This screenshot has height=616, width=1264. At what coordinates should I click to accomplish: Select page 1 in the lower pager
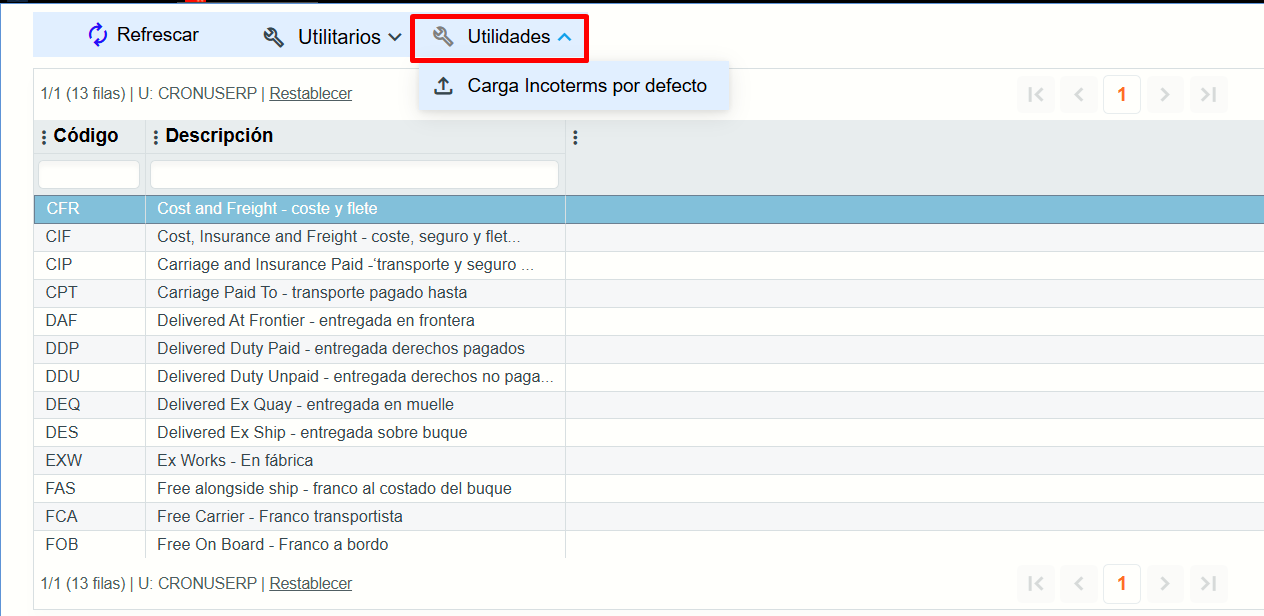[x=1122, y=583]
